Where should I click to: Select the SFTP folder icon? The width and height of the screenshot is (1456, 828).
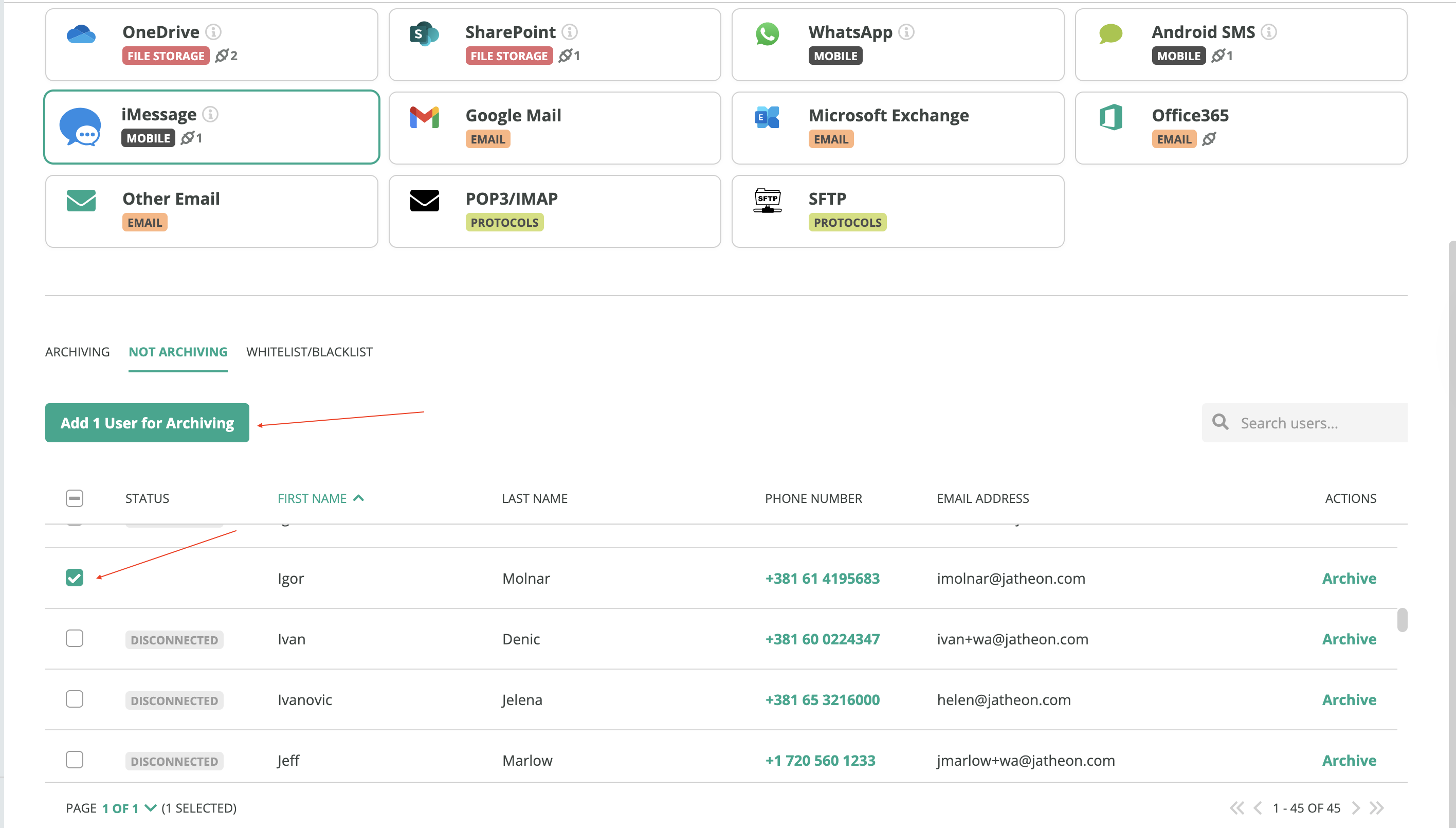click(767, 201)
